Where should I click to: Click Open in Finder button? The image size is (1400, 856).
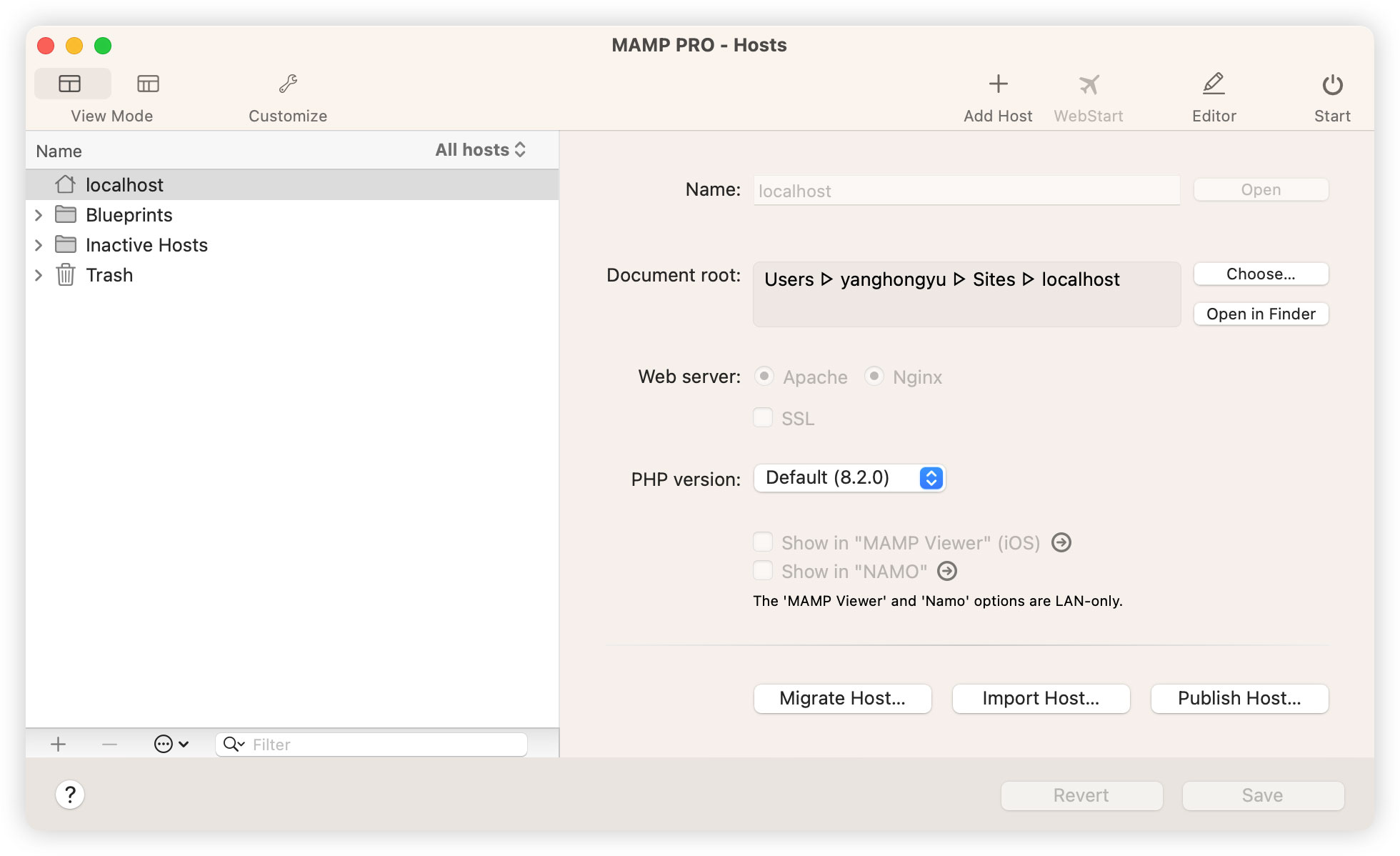(1261, 314)
